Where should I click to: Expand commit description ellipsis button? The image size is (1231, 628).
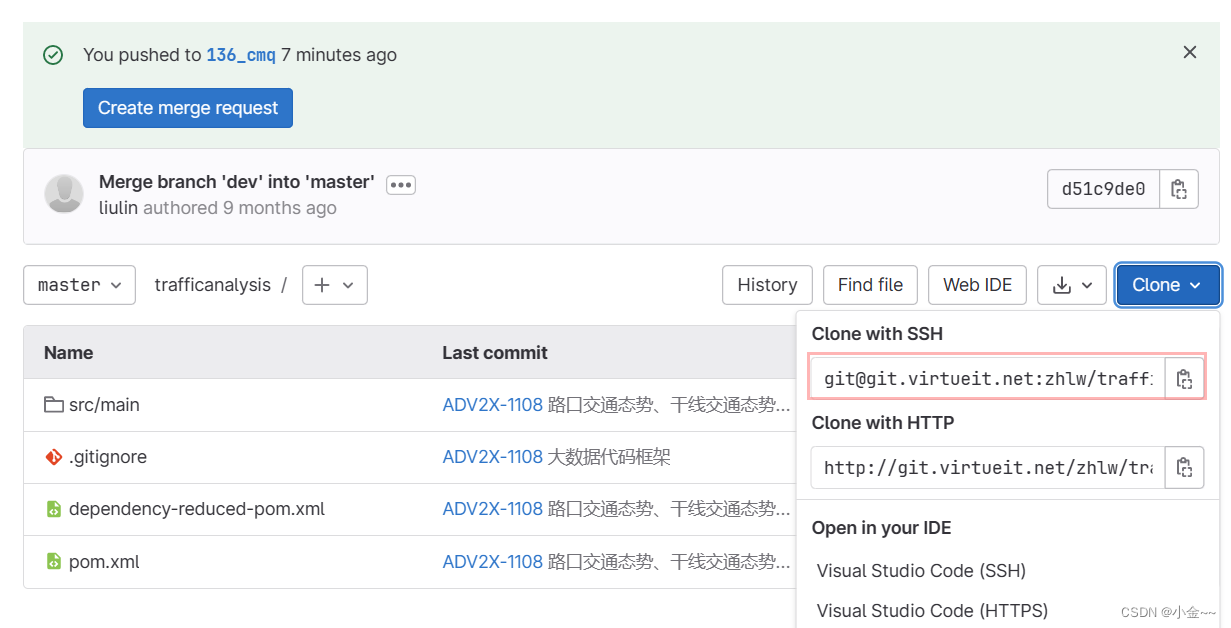point(401,185)
